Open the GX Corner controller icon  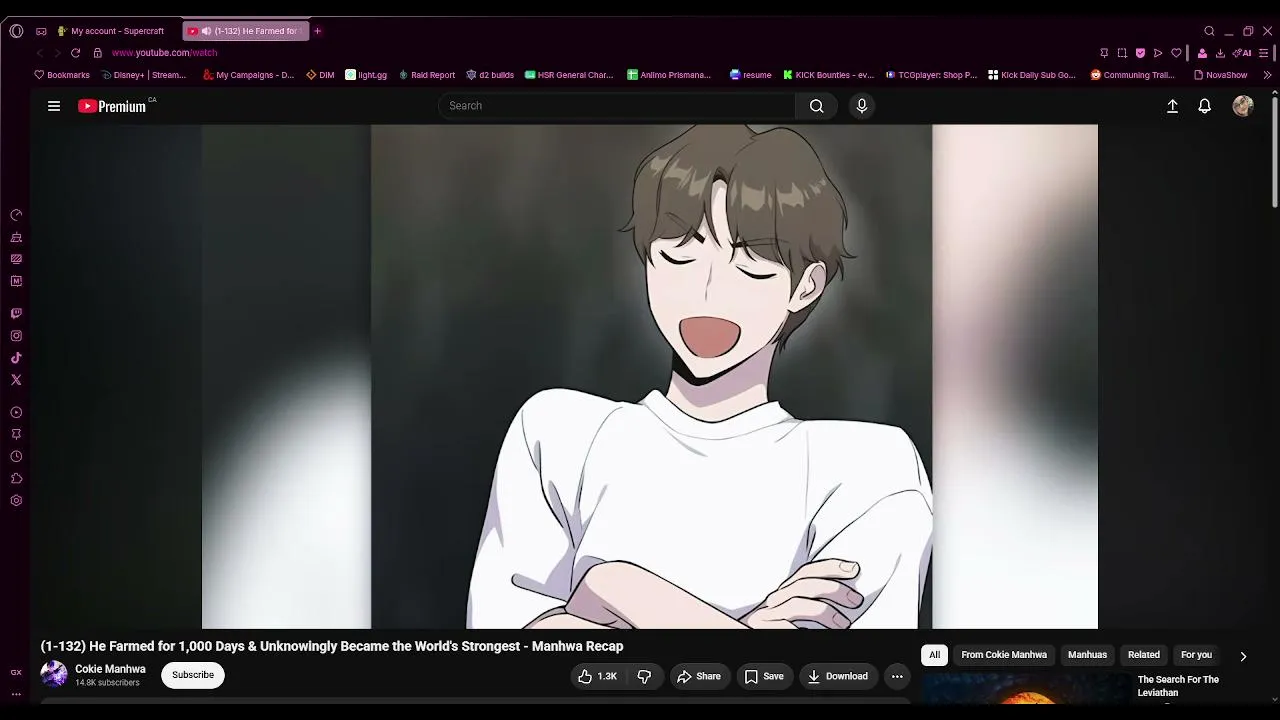(41, 31)
